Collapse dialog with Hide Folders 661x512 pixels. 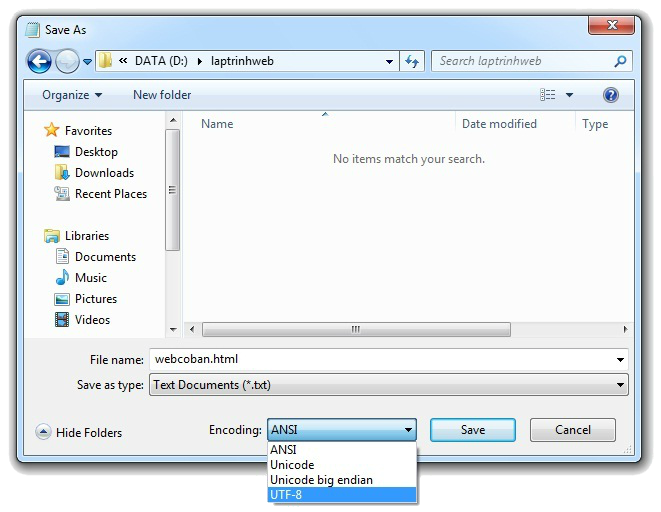79,432
